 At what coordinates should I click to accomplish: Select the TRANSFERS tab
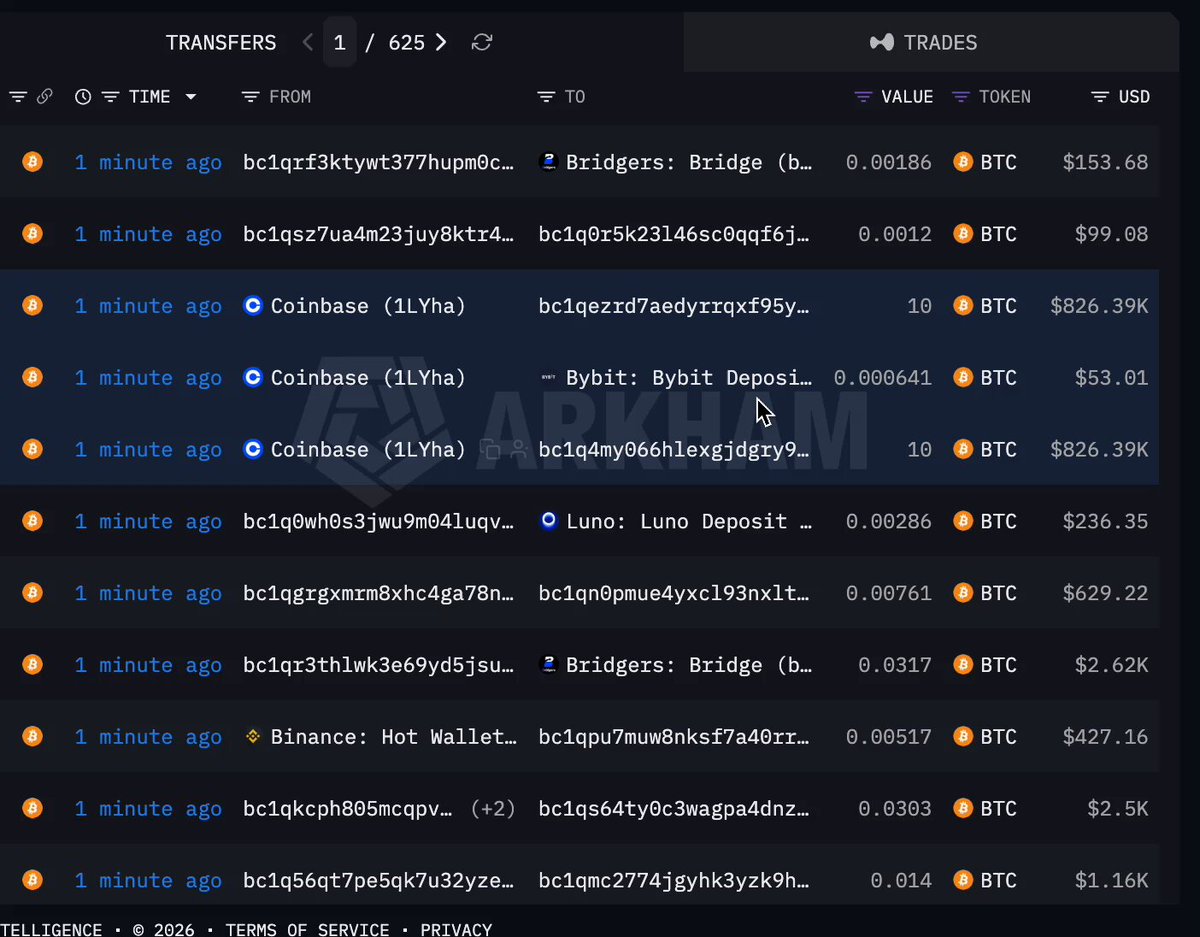pos(221,43)
